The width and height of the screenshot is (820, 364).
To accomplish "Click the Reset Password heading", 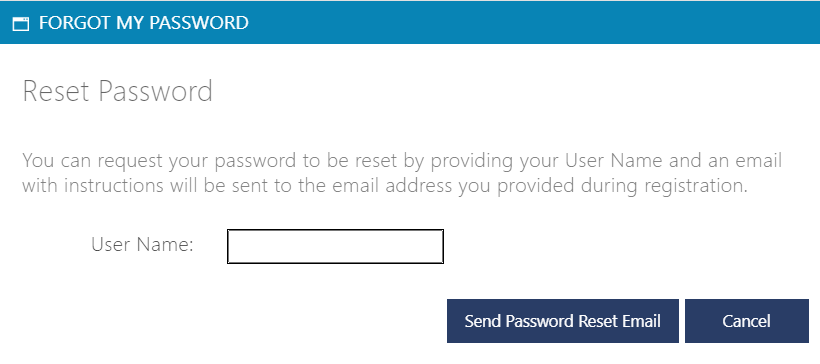I will click(118, 91).
